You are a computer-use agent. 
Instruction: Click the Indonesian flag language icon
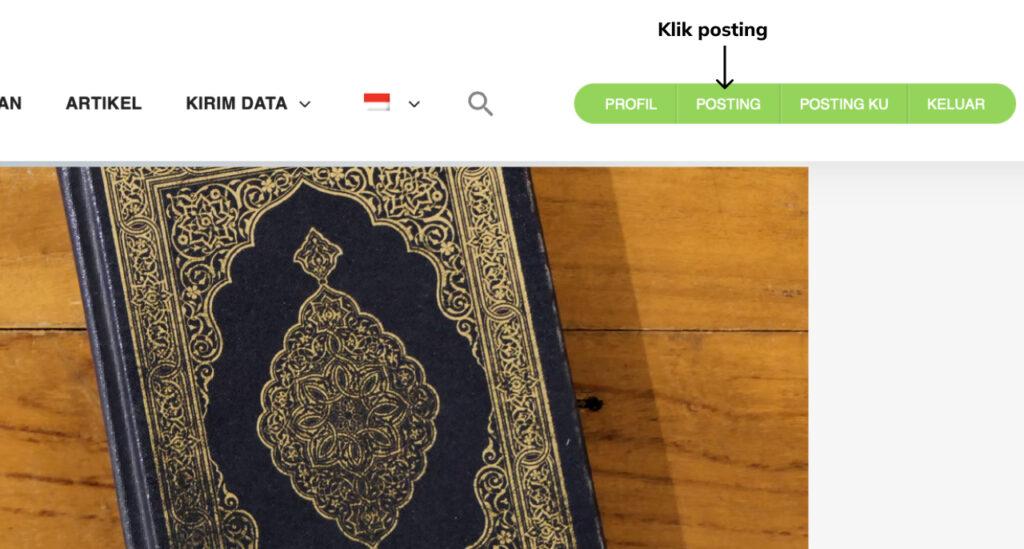pyautogui.click(x=377, y=102)
